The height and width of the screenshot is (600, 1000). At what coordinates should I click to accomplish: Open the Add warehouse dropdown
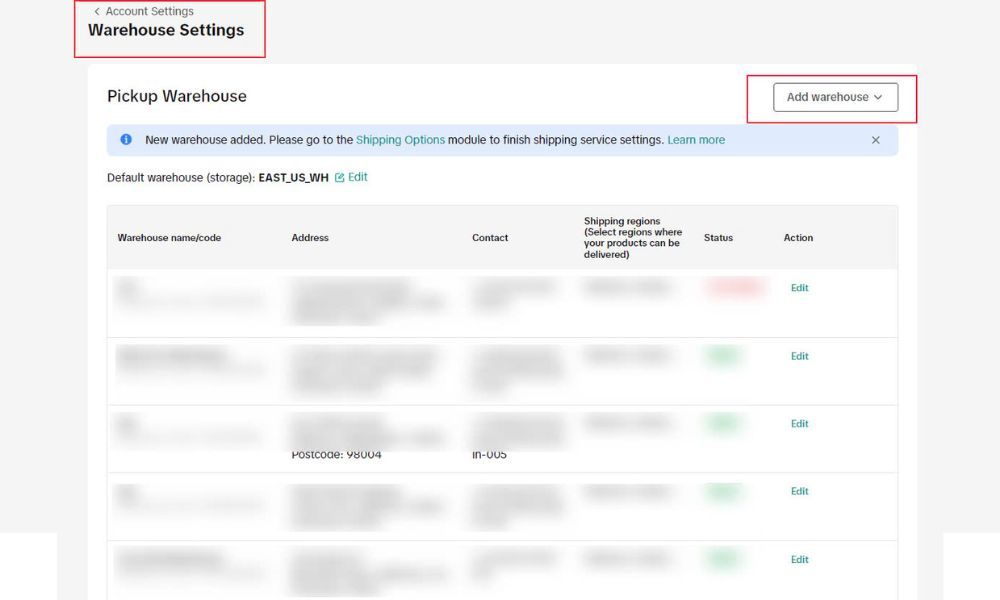pos(835,97)
